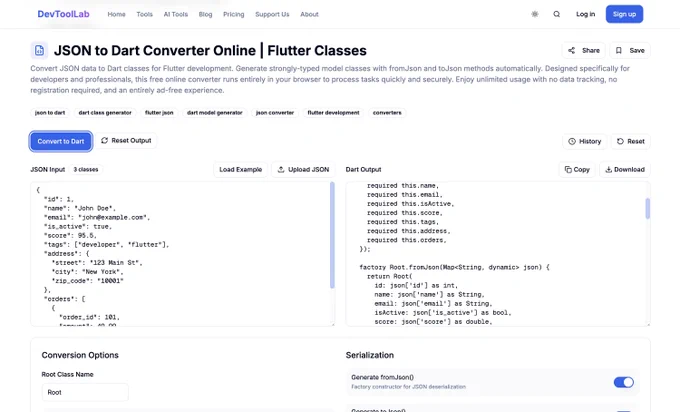Click the Share button
680x412 pixels.
[x=584, y=50]
